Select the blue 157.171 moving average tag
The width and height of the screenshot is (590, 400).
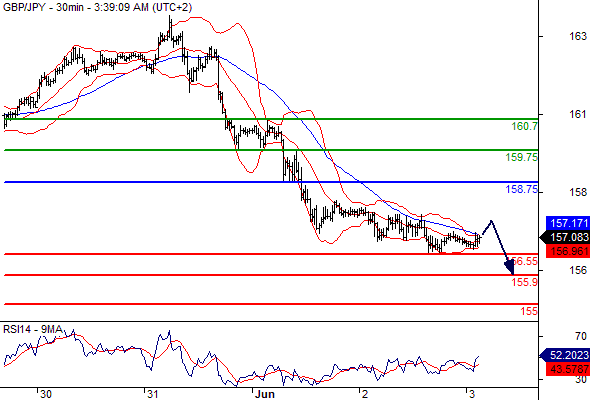567,223
